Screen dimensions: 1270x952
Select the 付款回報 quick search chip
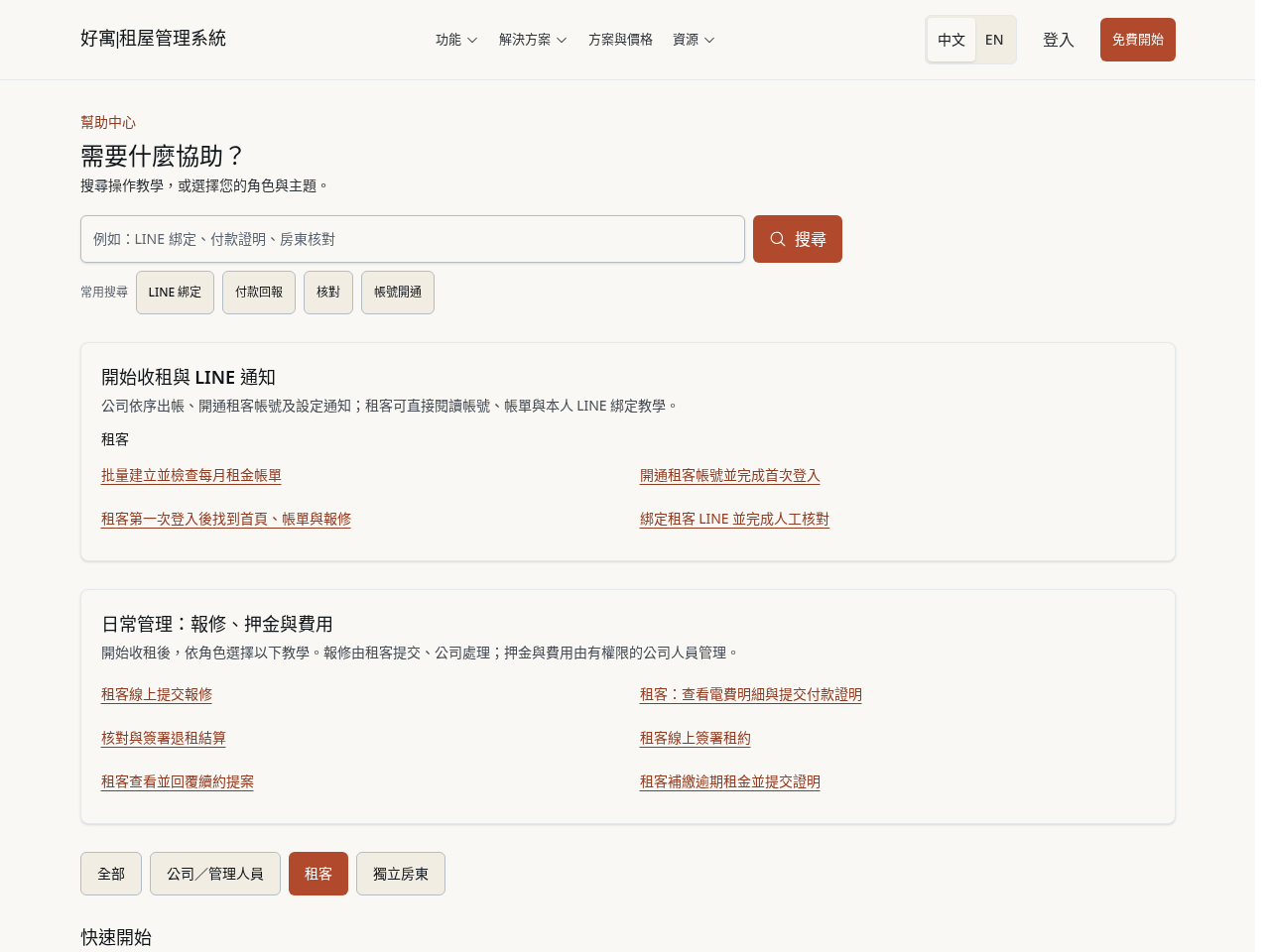259,293
